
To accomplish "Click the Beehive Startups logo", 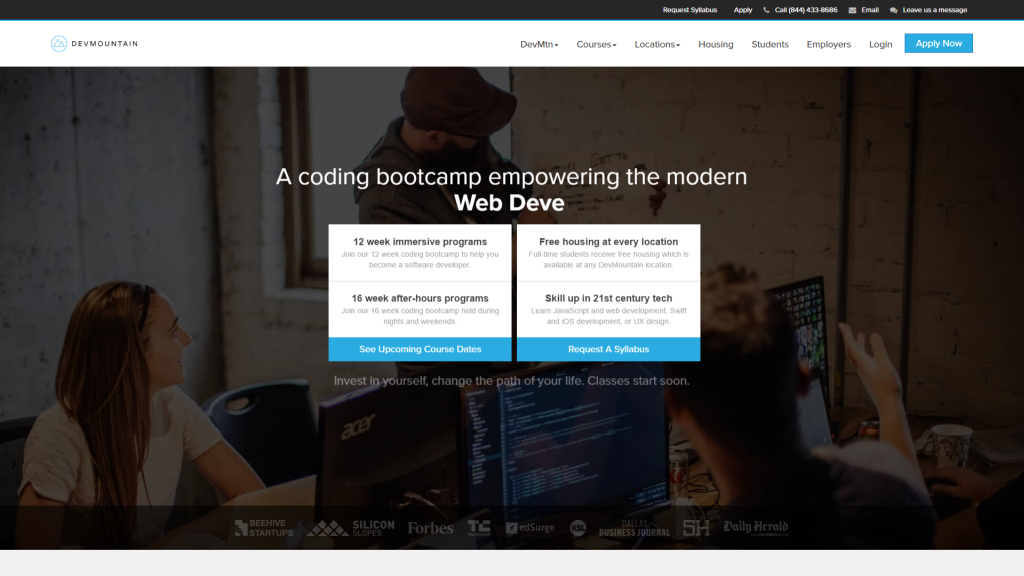I will coord(264,528).
